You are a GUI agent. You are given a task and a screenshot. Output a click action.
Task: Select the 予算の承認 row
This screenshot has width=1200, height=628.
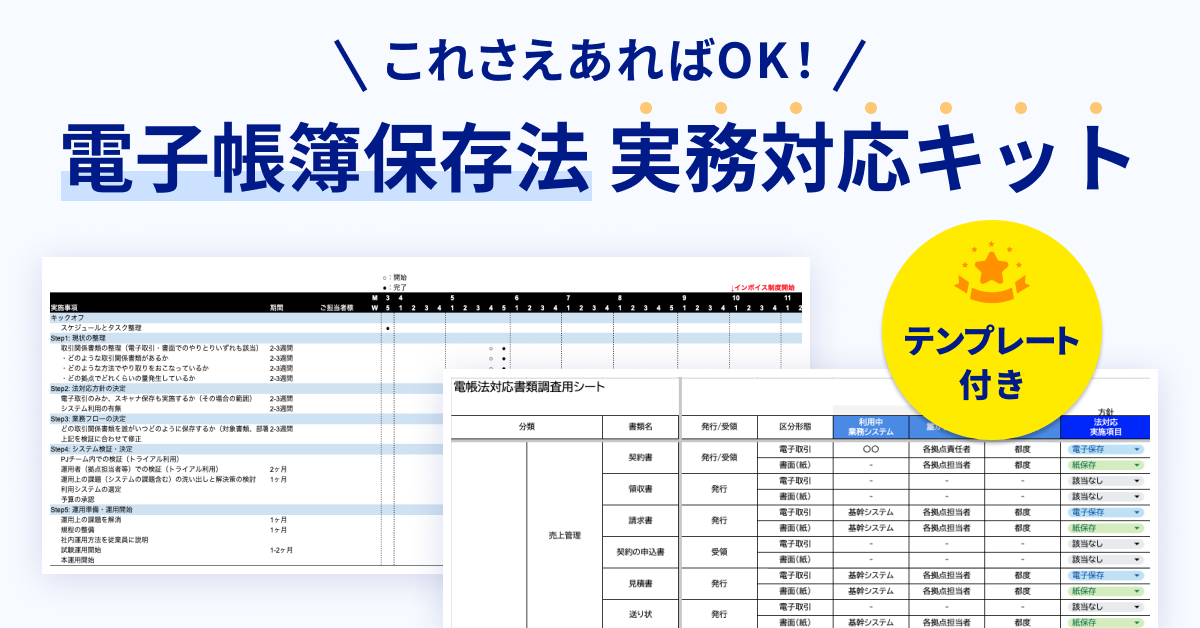click(x=247, y=499)
